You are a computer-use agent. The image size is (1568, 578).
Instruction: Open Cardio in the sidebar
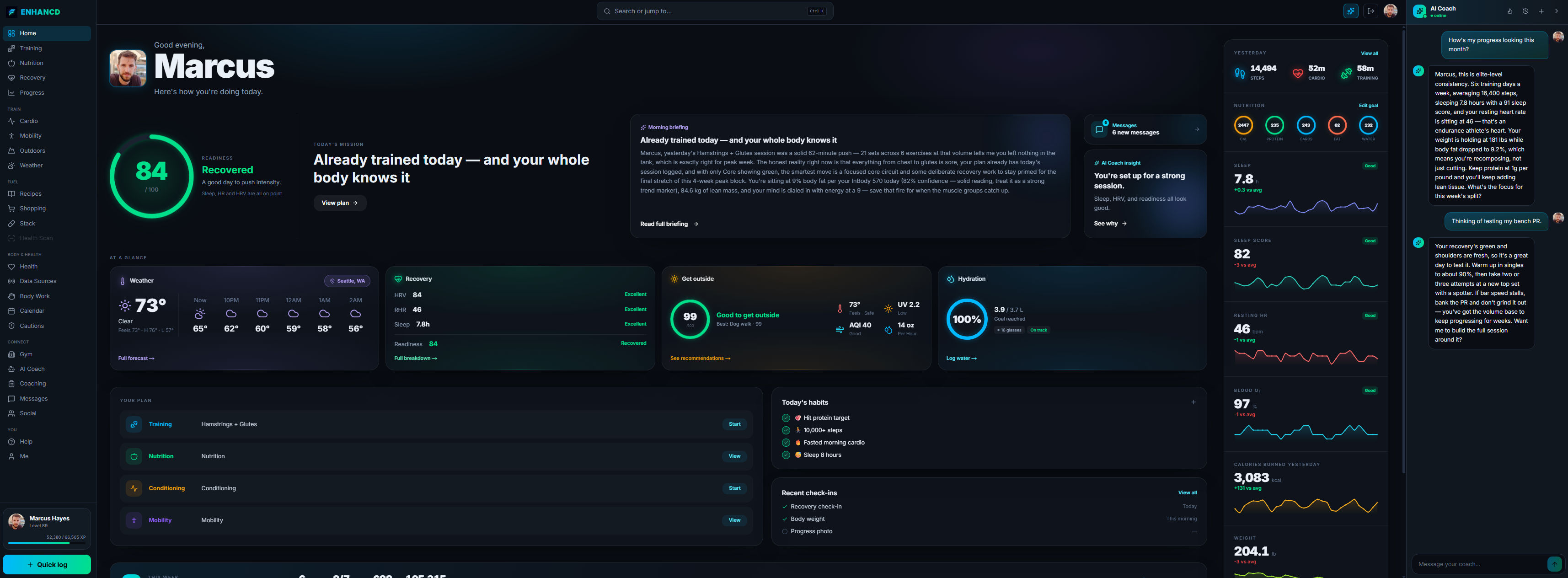tap(47, 121)
